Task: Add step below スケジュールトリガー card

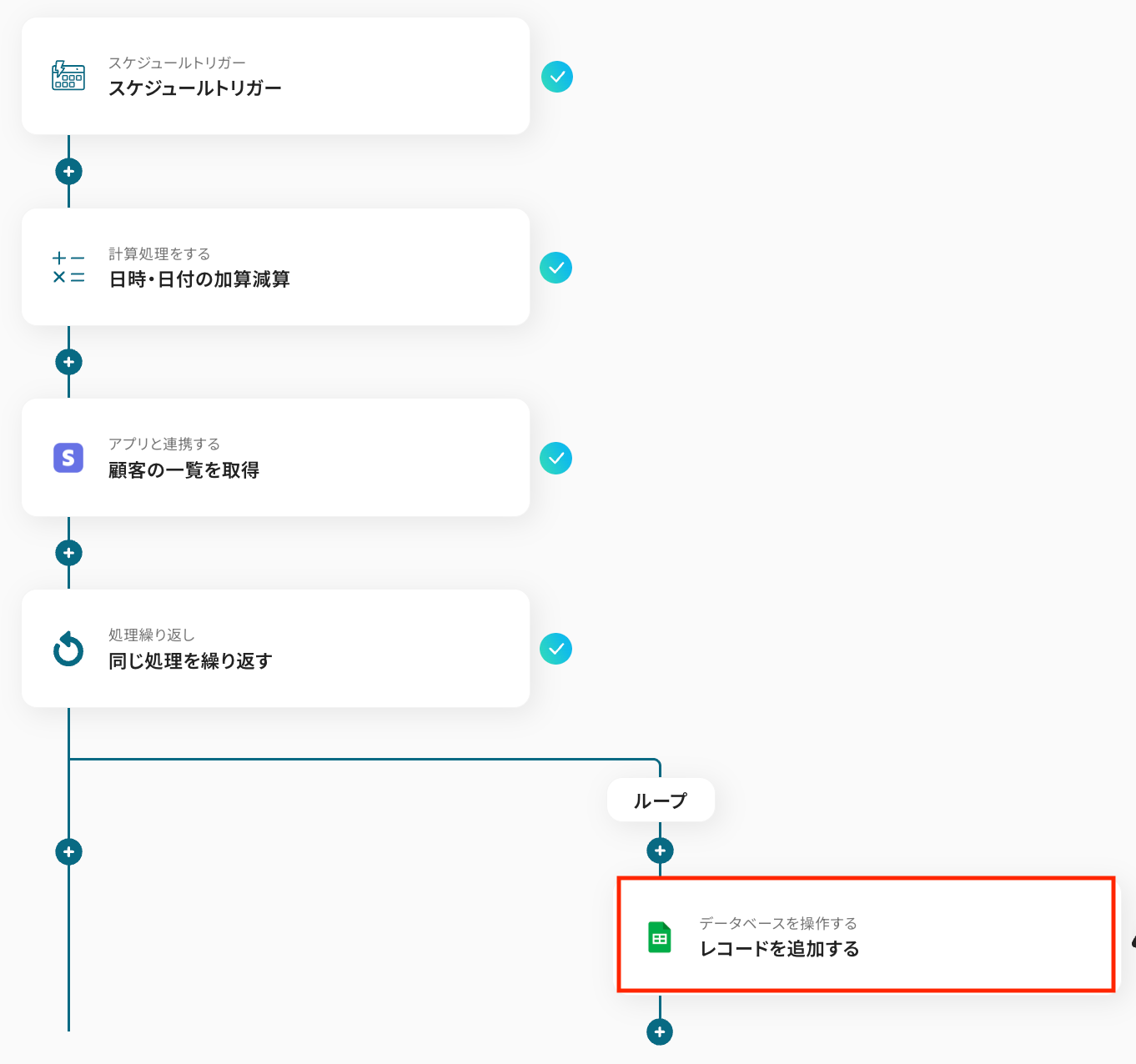Action: pos(68,172)
